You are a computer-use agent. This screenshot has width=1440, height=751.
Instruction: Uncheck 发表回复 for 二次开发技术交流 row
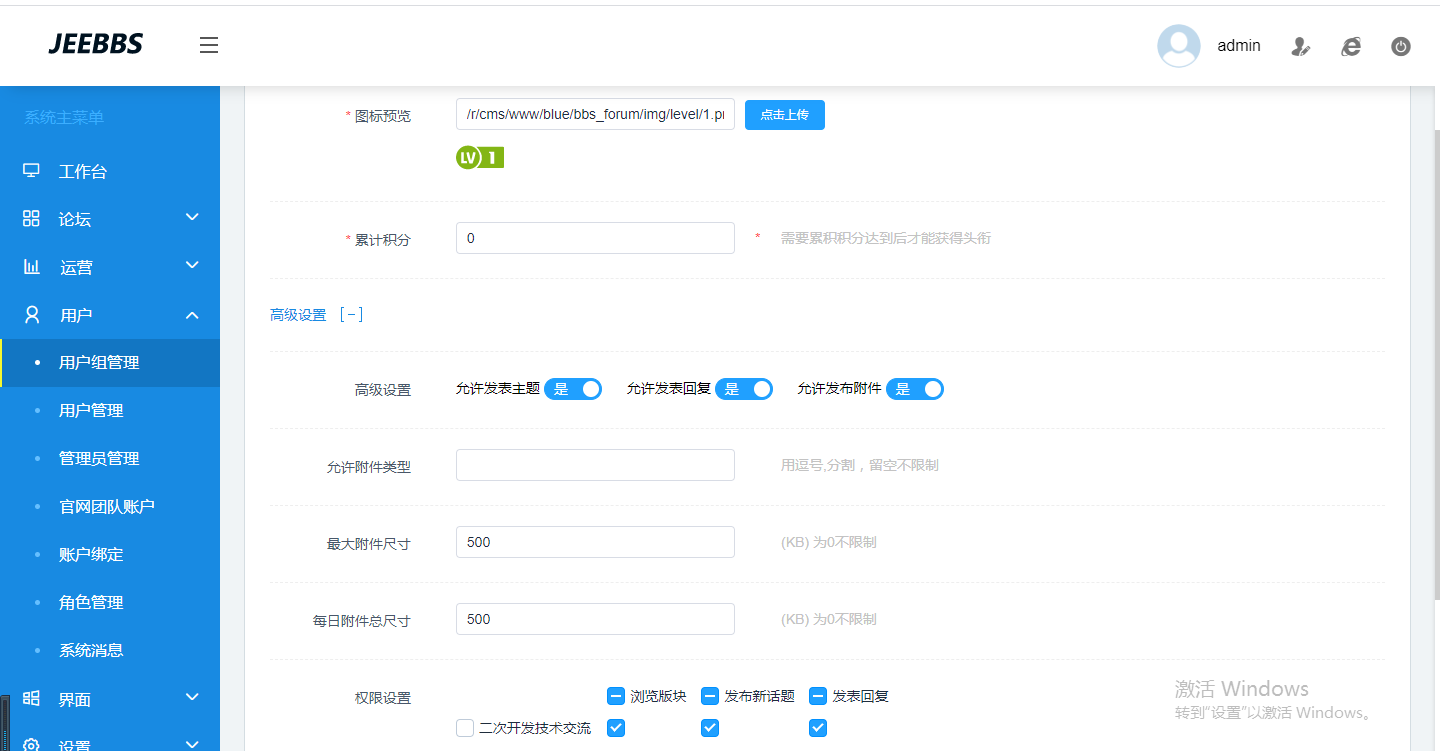pos(818,728)
